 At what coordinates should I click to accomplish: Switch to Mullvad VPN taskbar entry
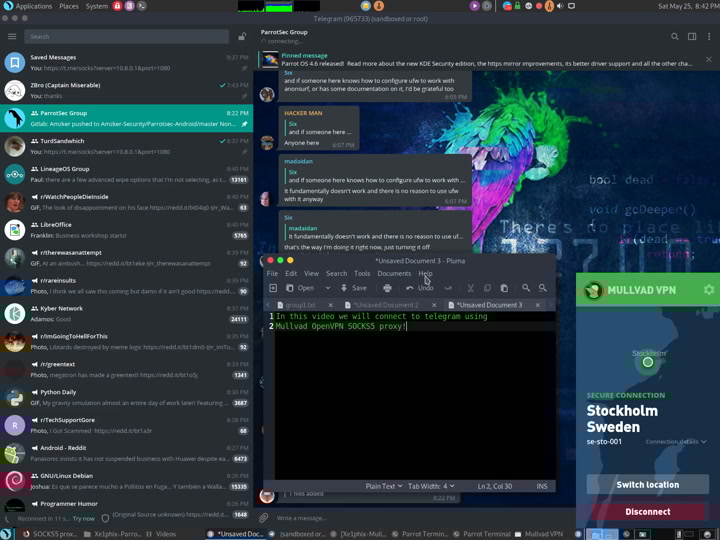(540, 534)
